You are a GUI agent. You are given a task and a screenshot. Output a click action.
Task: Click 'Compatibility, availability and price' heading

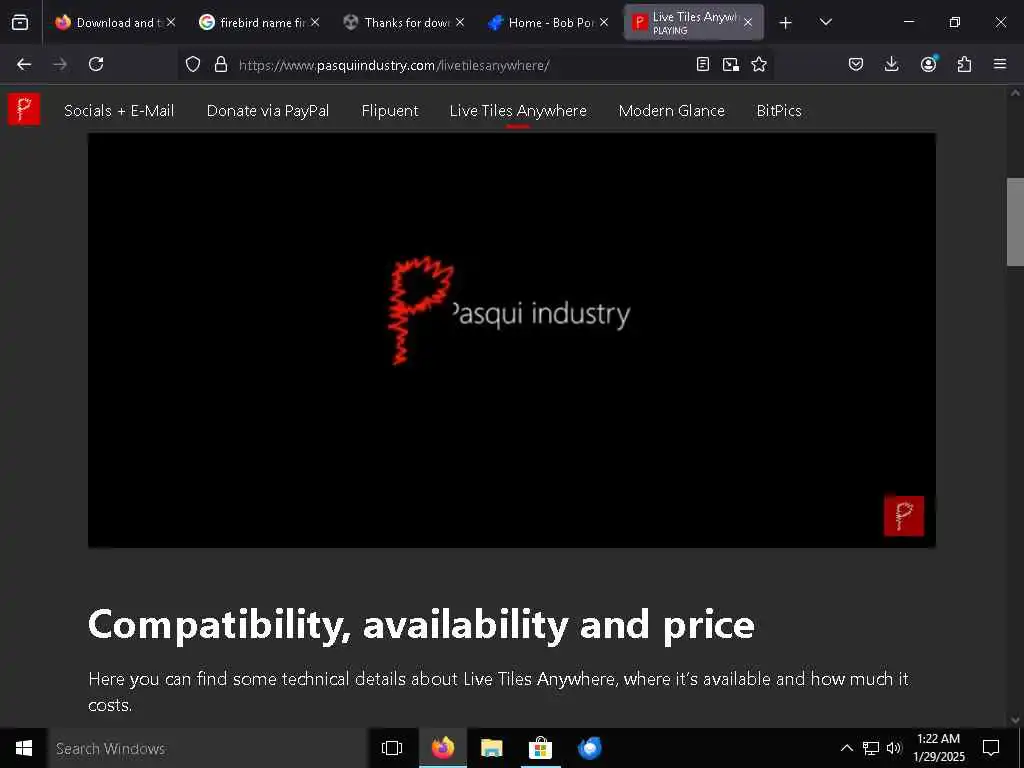(421, 625)
